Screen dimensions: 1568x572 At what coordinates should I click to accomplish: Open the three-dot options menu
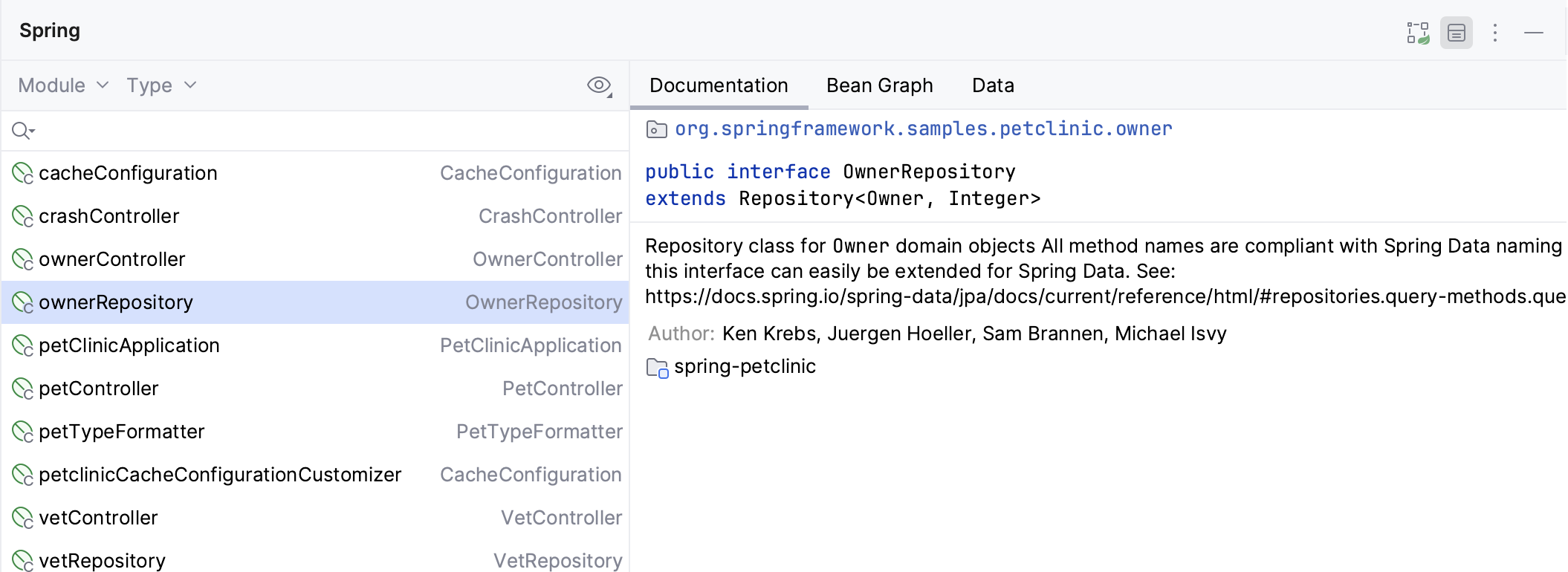[1495, 33]
